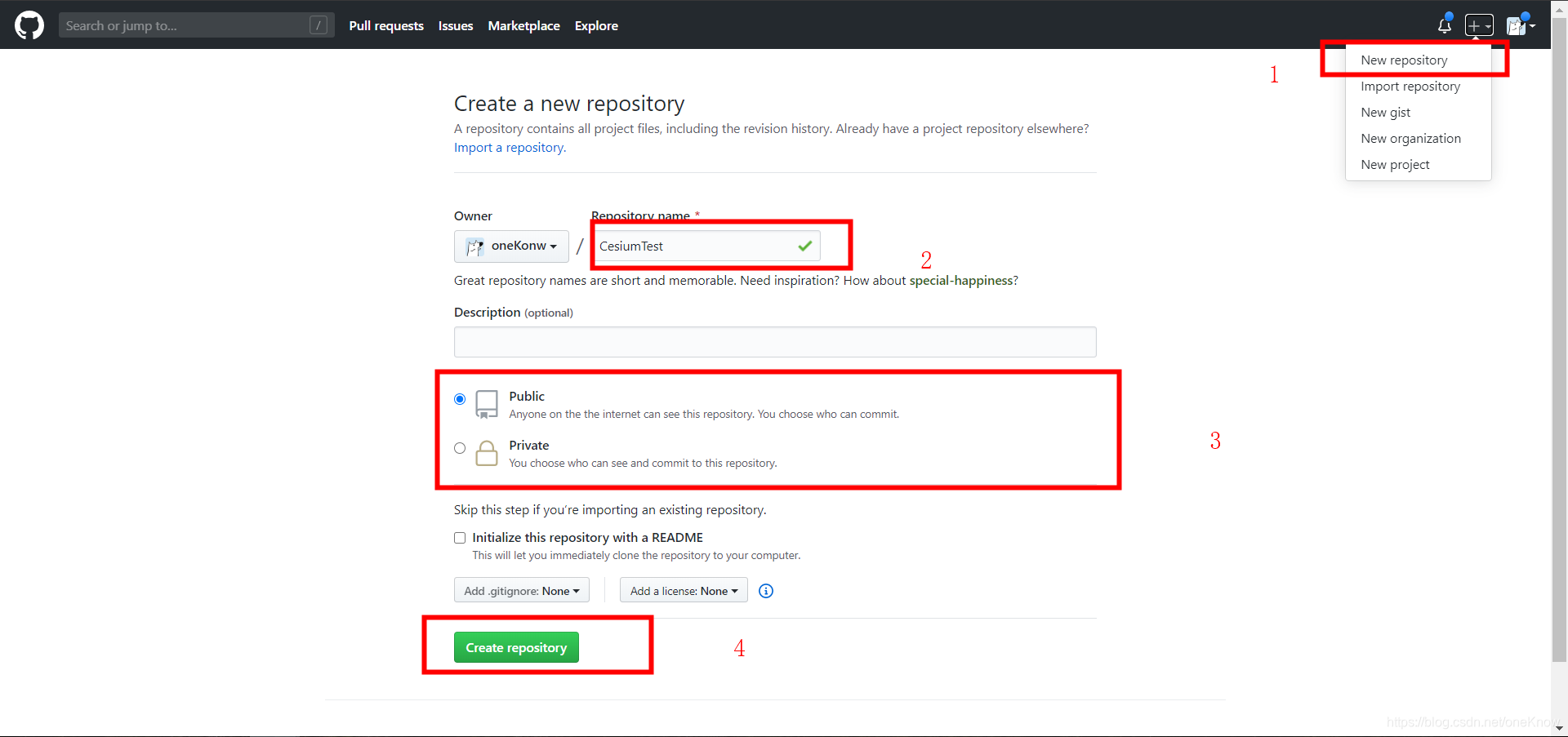Click the private repository lock icon
This screenshot has width=1568, height=737.
click(487, 453)
